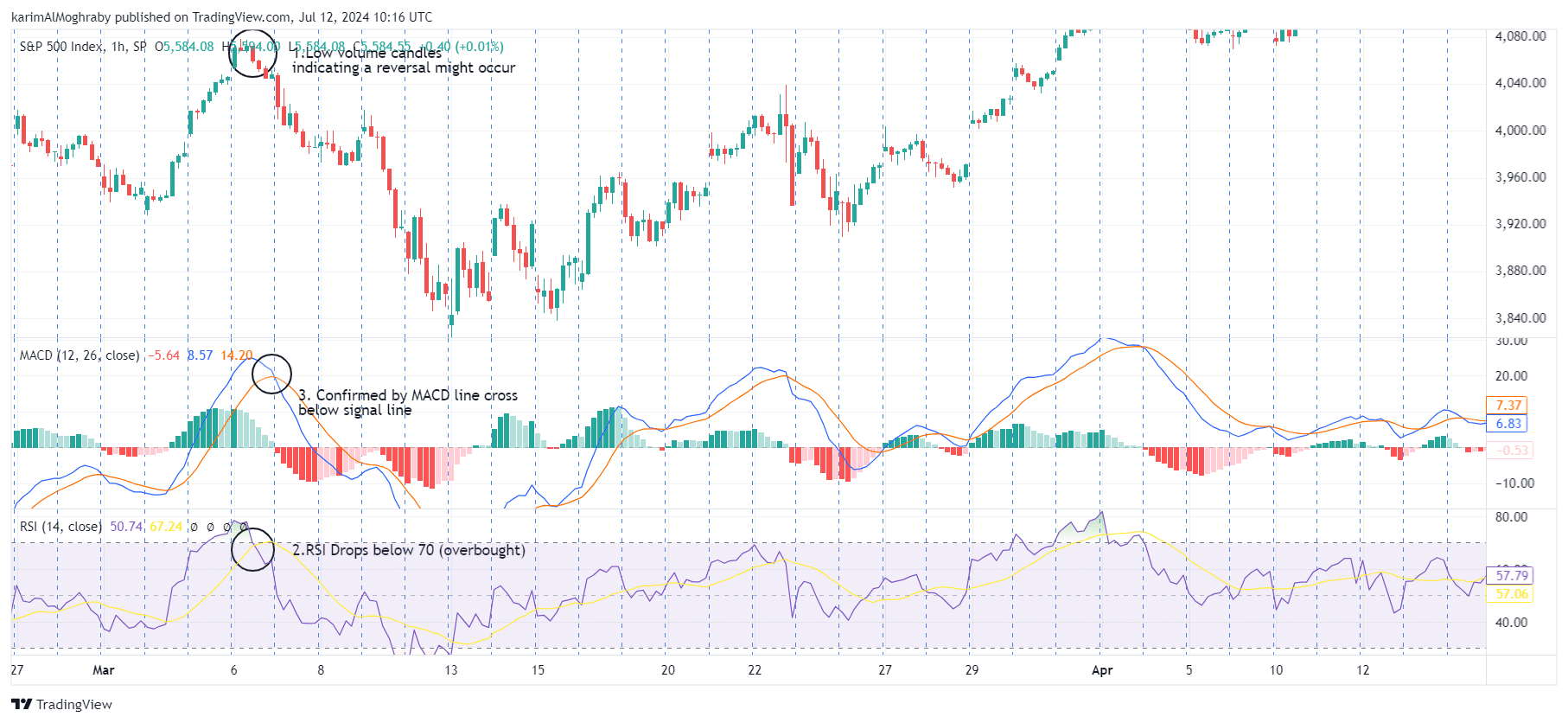Click the 15 date label on time axis

tap(538, 670)
